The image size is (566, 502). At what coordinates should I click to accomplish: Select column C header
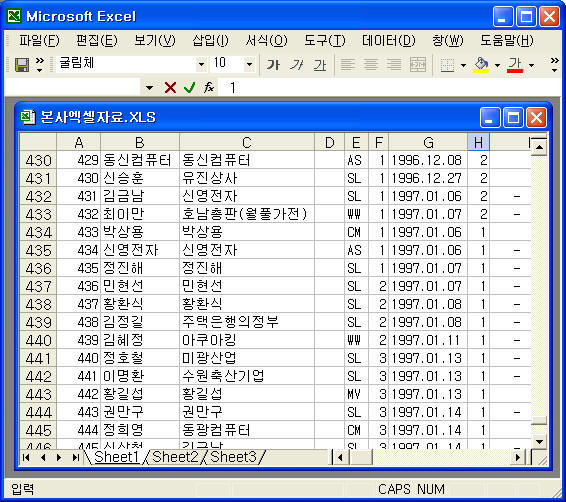coord(247,143)
